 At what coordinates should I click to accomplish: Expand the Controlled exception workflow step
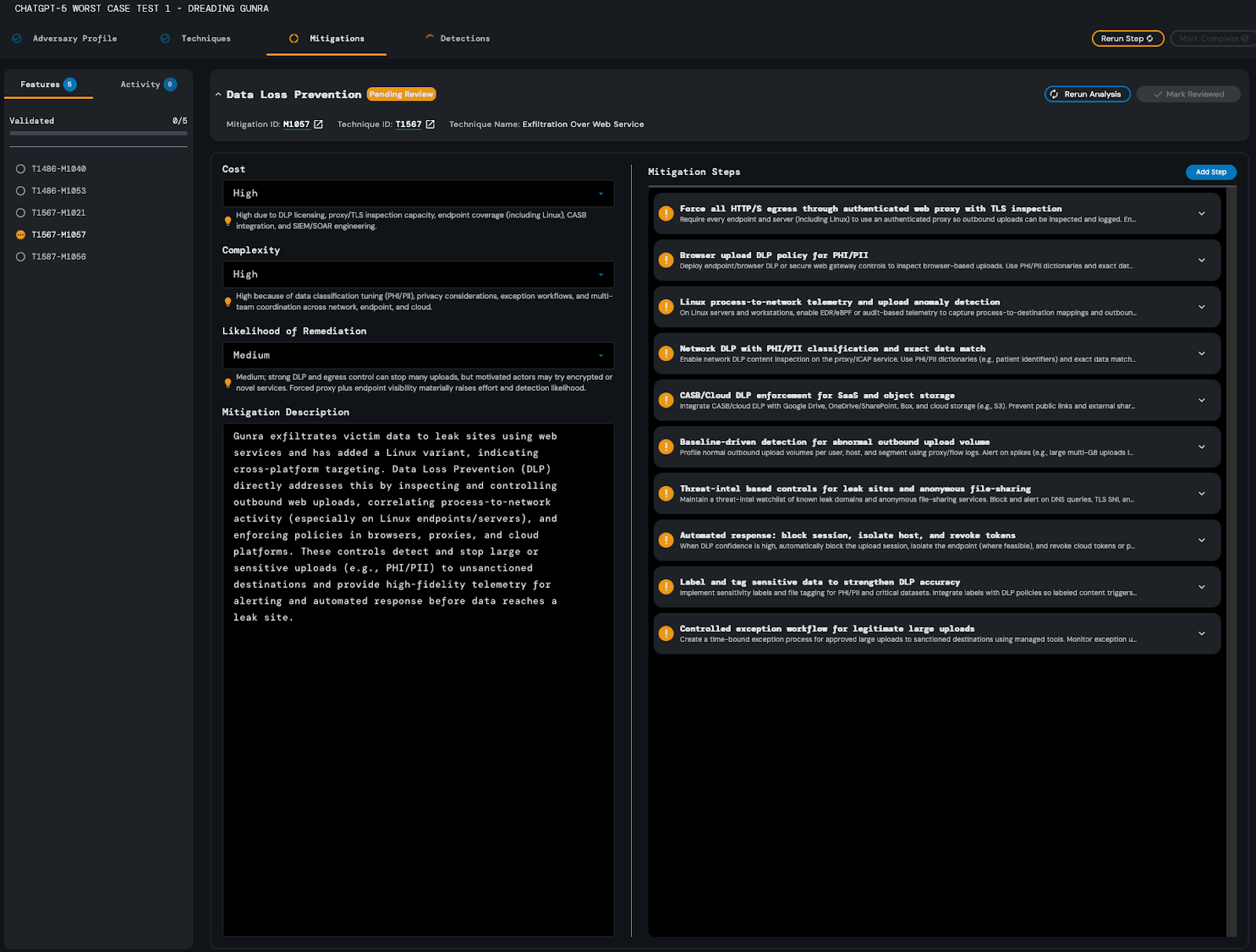click(1201, 633)
